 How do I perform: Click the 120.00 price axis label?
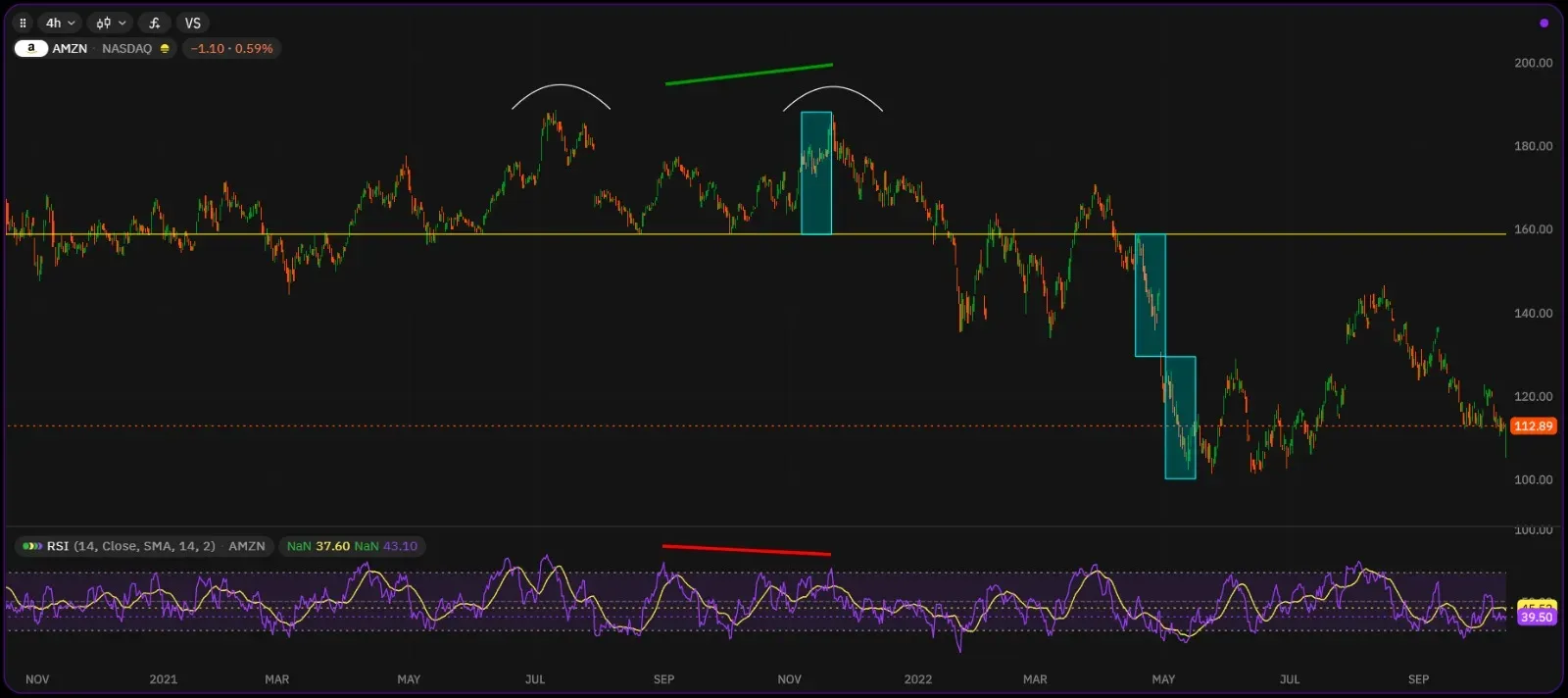(1533, 397)
